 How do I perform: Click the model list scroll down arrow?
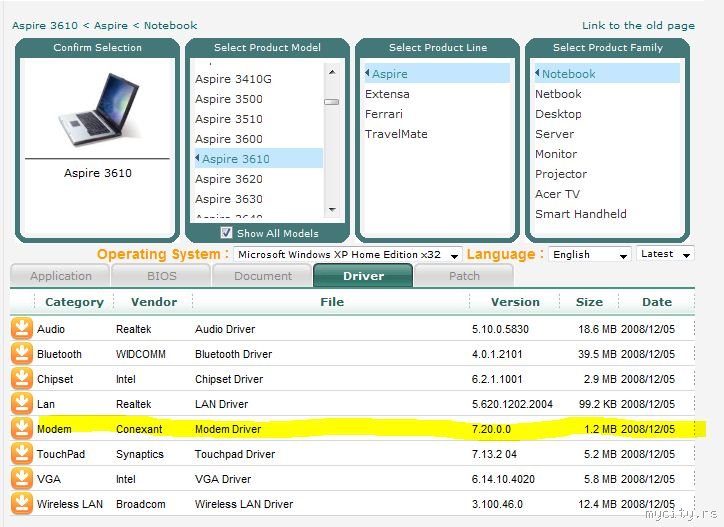point(332,210)
